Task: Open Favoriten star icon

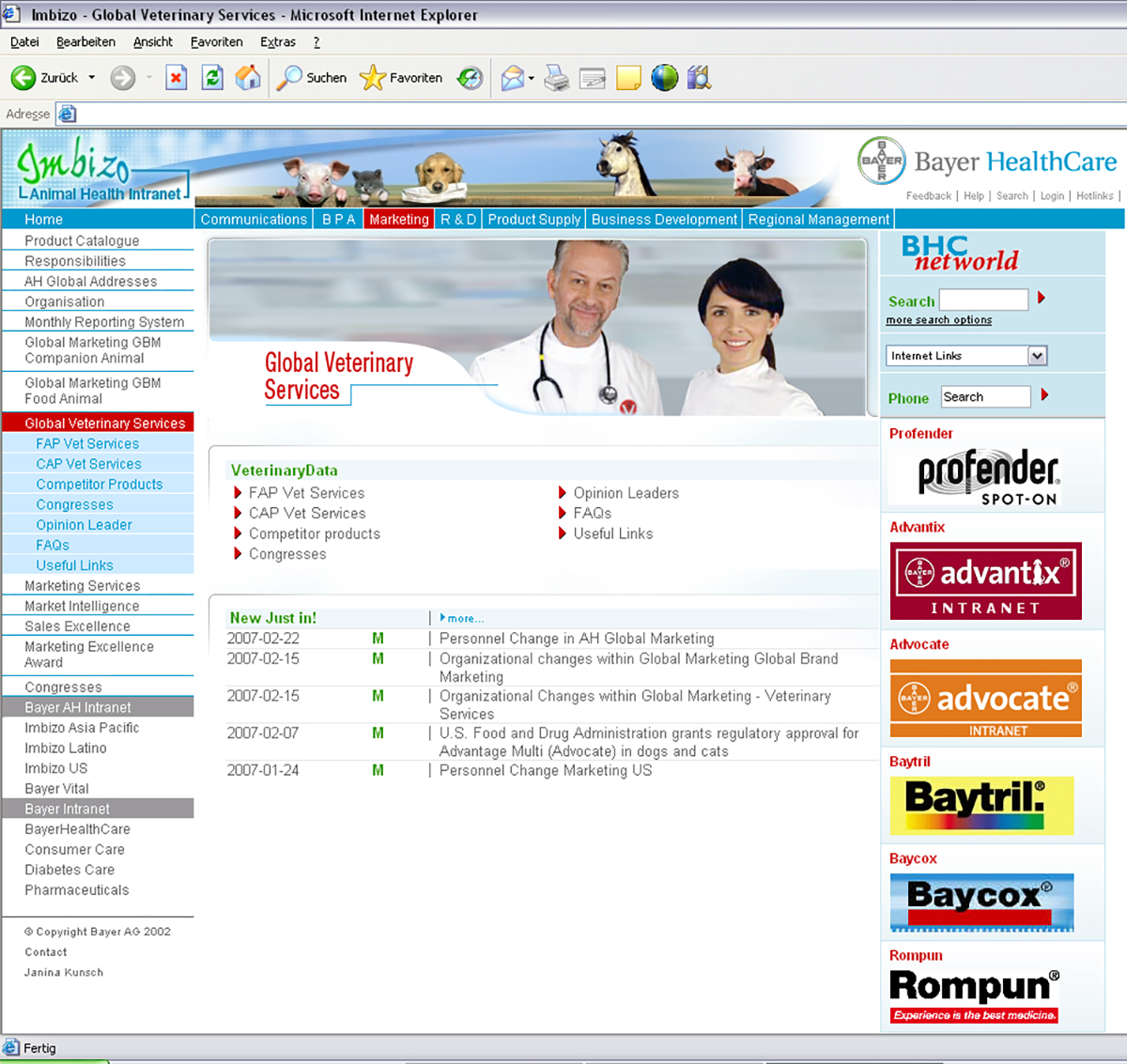Action: [373, 78]
